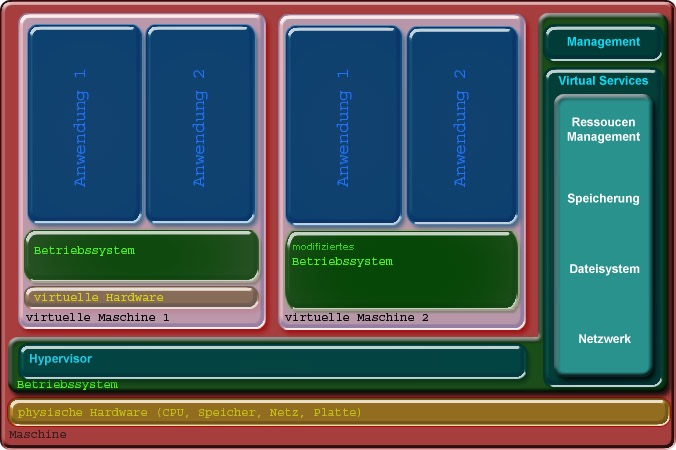Click the small 'modifiziertes' text label
This screenshot has width=676, height=450.
[x=322, y=246]
